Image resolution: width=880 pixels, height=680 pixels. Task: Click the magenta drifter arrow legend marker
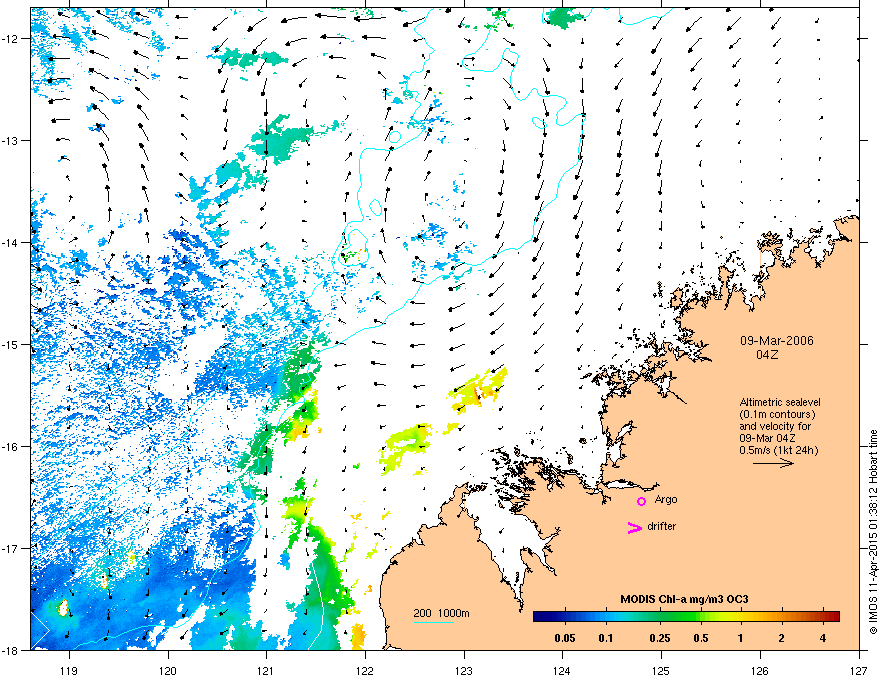pyautogui.click(x=635, y=527)
